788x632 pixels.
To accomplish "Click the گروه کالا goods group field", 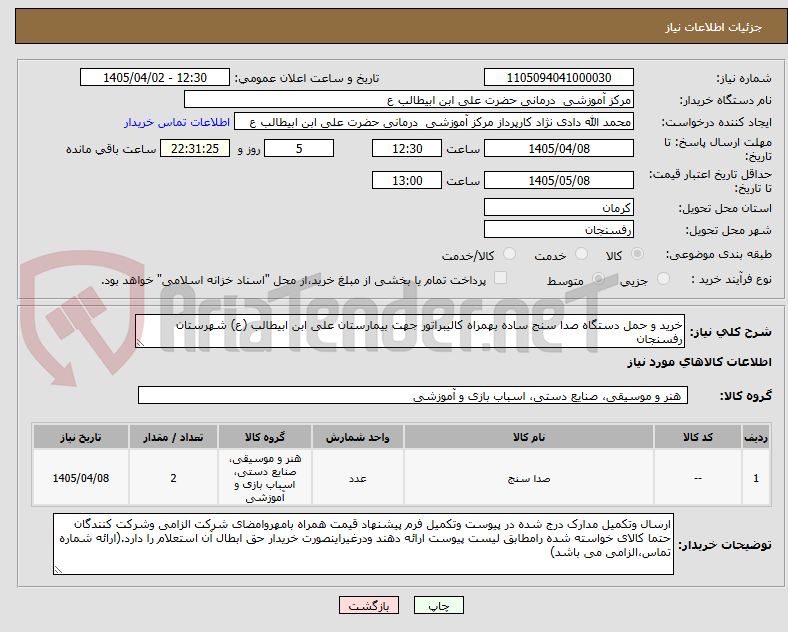I will [x=413, y=395].
